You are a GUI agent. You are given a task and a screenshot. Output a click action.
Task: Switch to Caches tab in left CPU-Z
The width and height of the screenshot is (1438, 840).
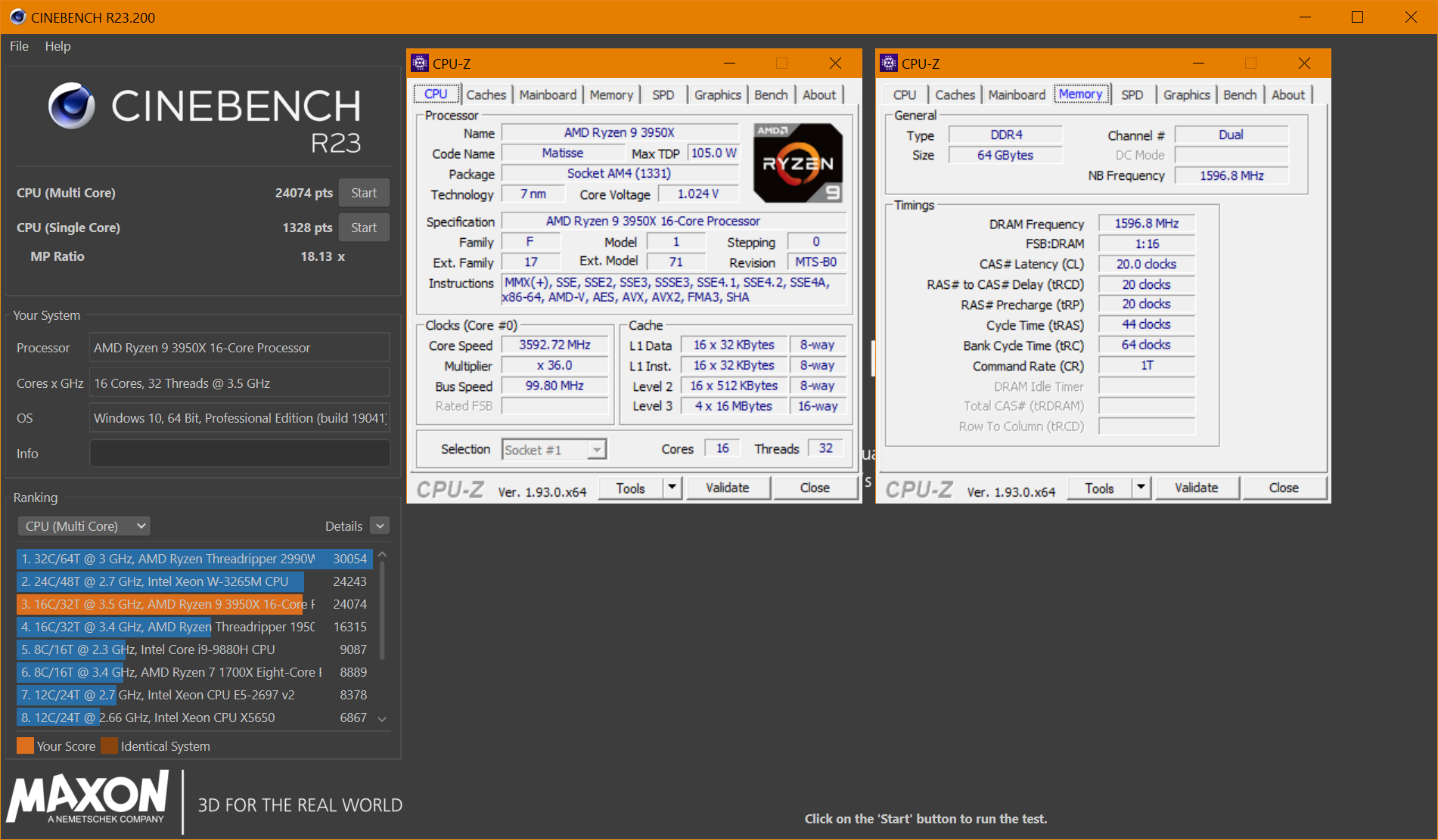[x=486, y=95]
